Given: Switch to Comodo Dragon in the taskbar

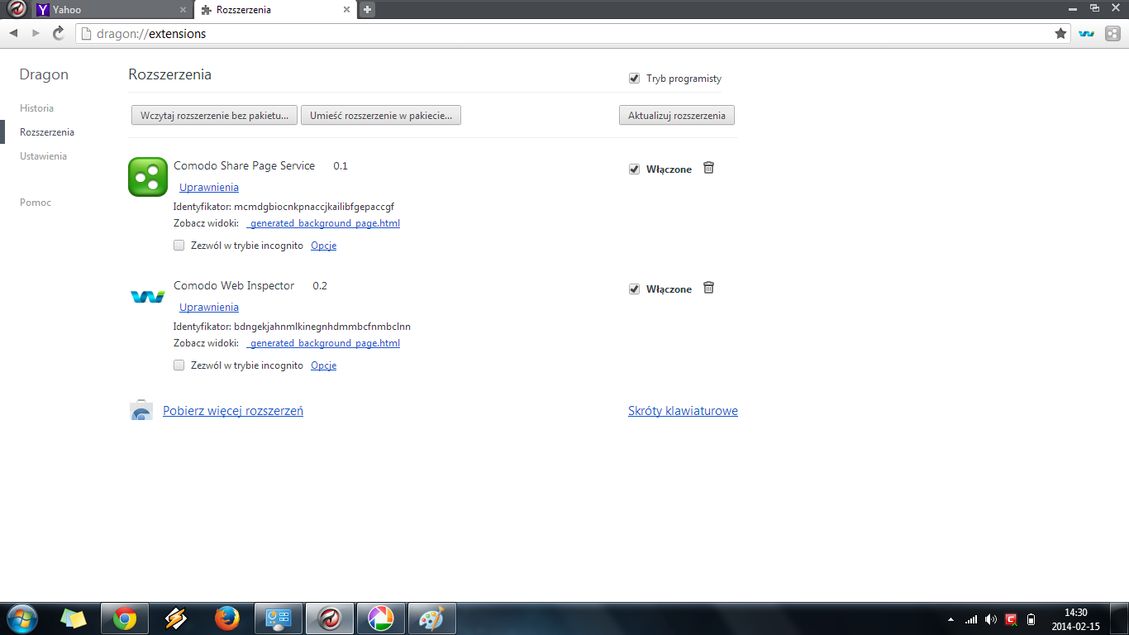Looking at the screenshot, I should click(x=330, y=618).
